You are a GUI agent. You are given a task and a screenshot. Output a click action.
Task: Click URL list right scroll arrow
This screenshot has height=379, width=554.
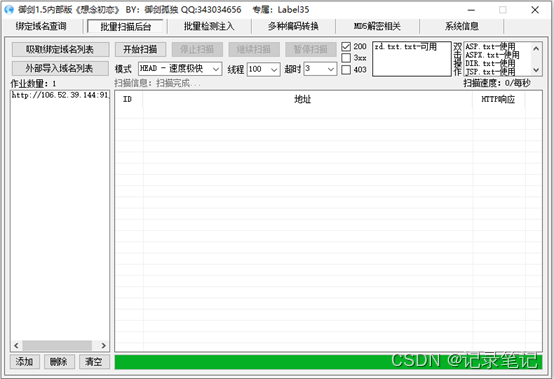click(x=104, y=345)
